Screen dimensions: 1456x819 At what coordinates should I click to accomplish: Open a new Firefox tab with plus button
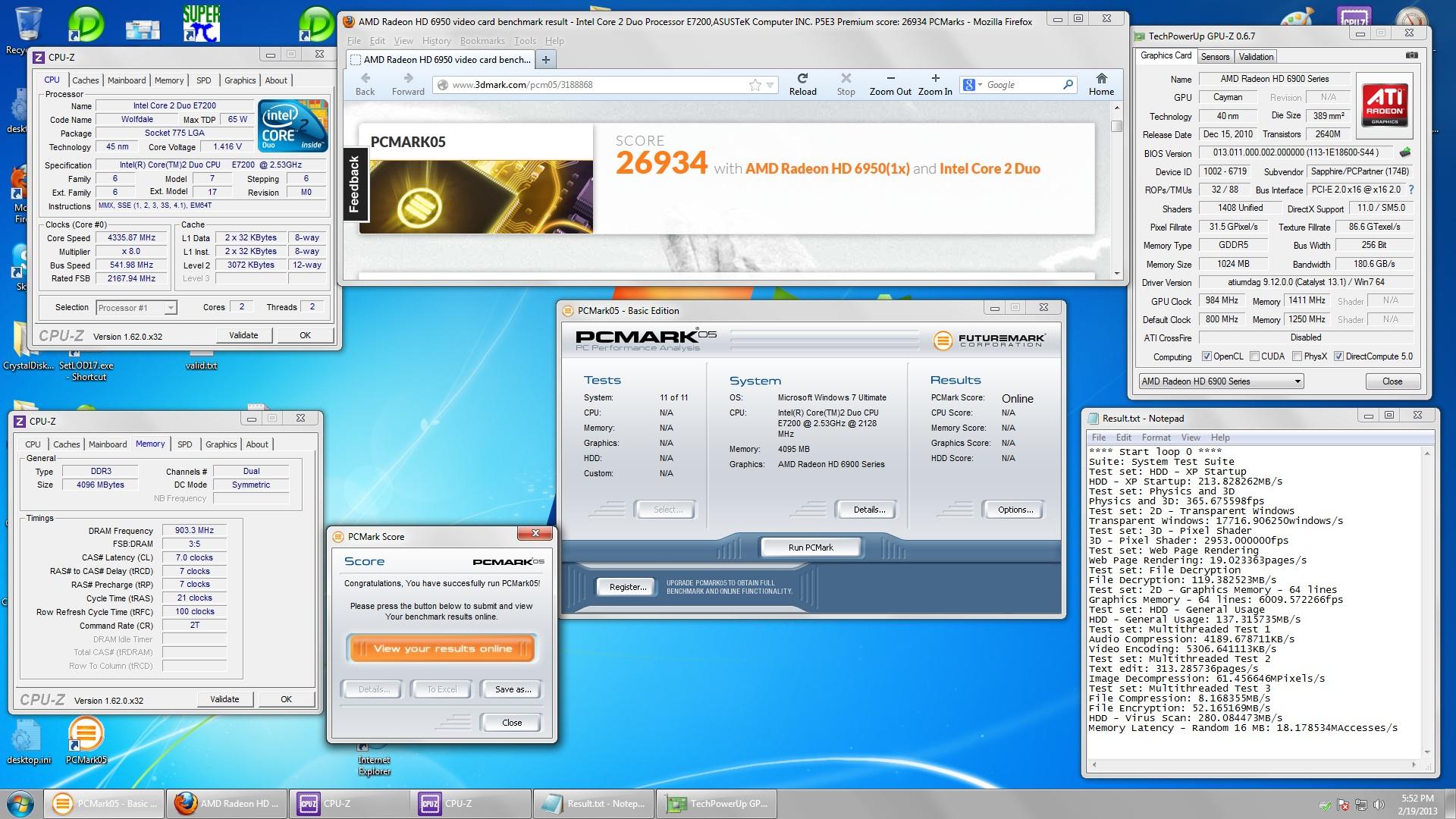(545, 59)
